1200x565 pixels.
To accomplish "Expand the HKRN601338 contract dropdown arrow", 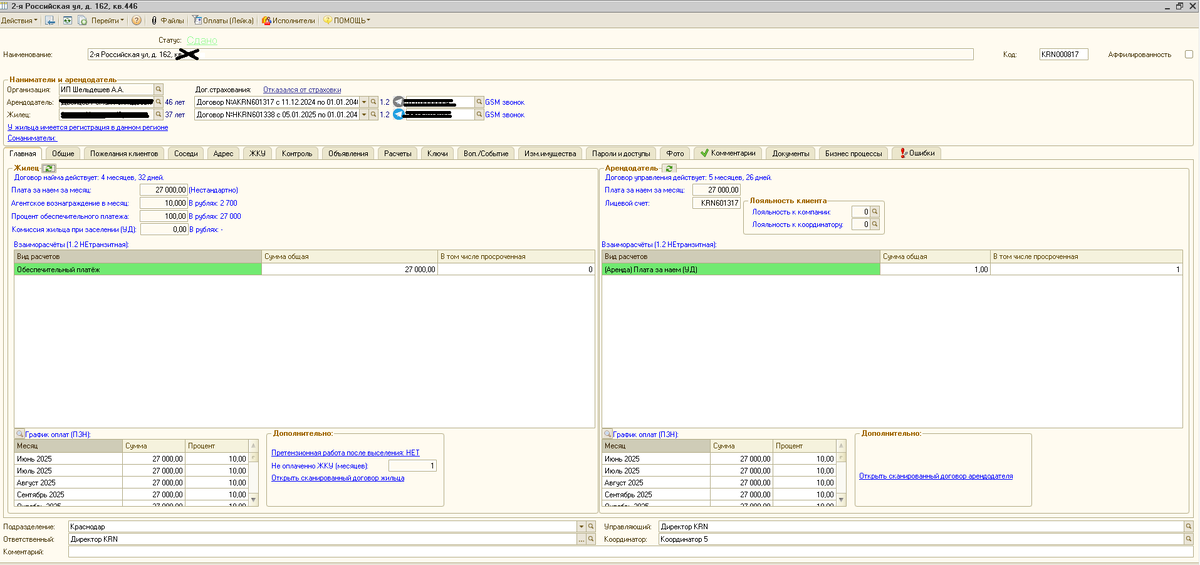I will [366, 115].
